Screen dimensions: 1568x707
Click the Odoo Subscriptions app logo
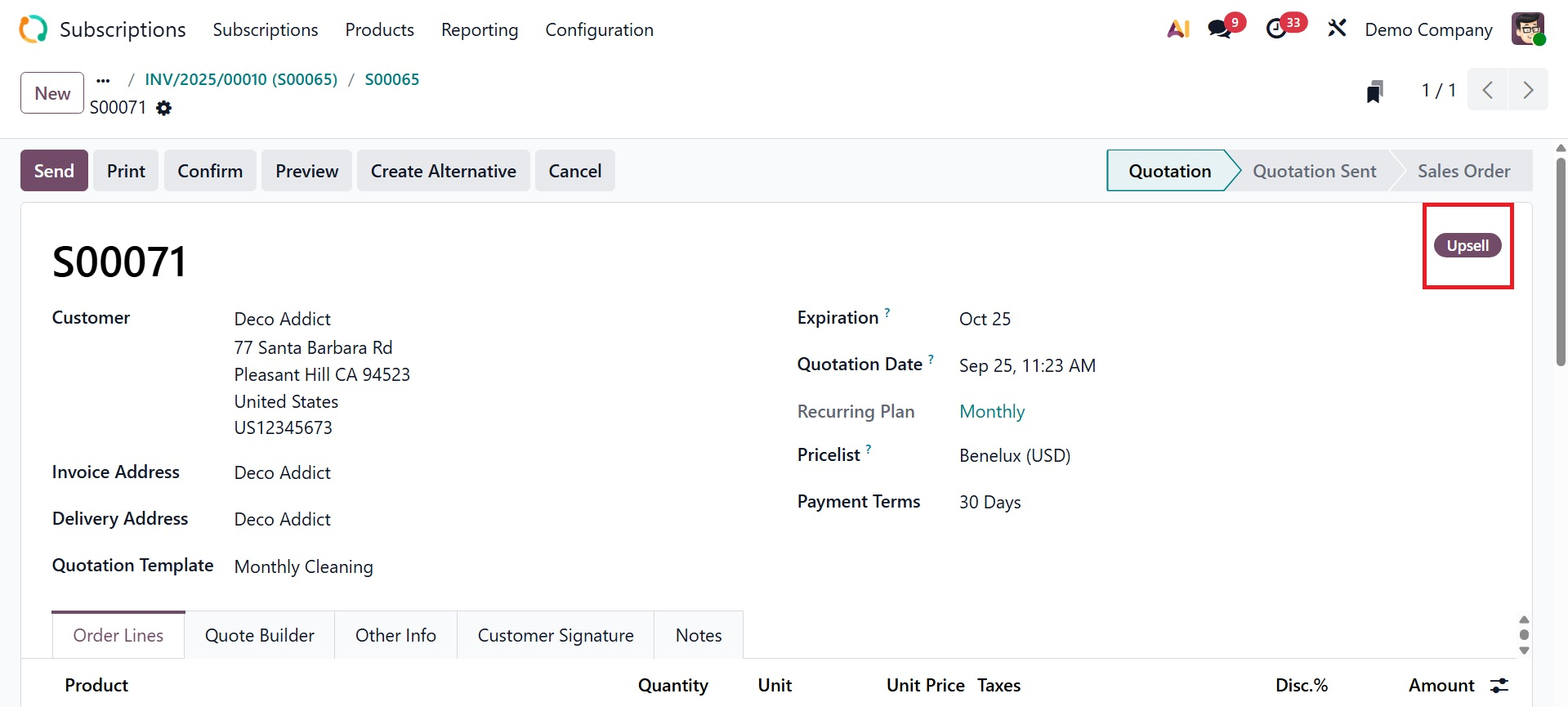click(34, 29)
